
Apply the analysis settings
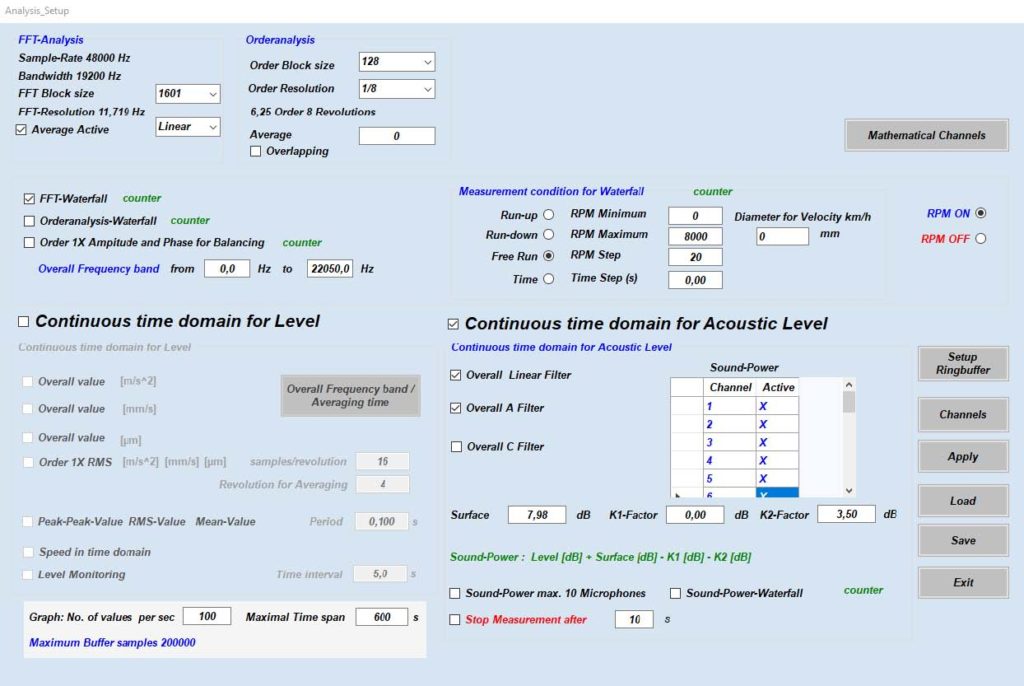963,457
